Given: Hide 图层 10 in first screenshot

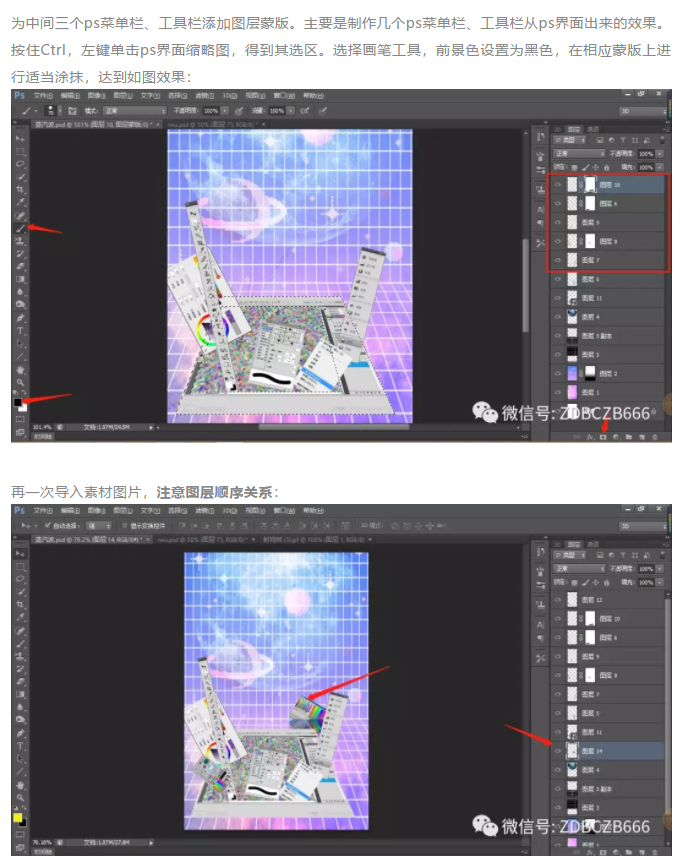Looking at the screenshot, I should click(558, 184).
